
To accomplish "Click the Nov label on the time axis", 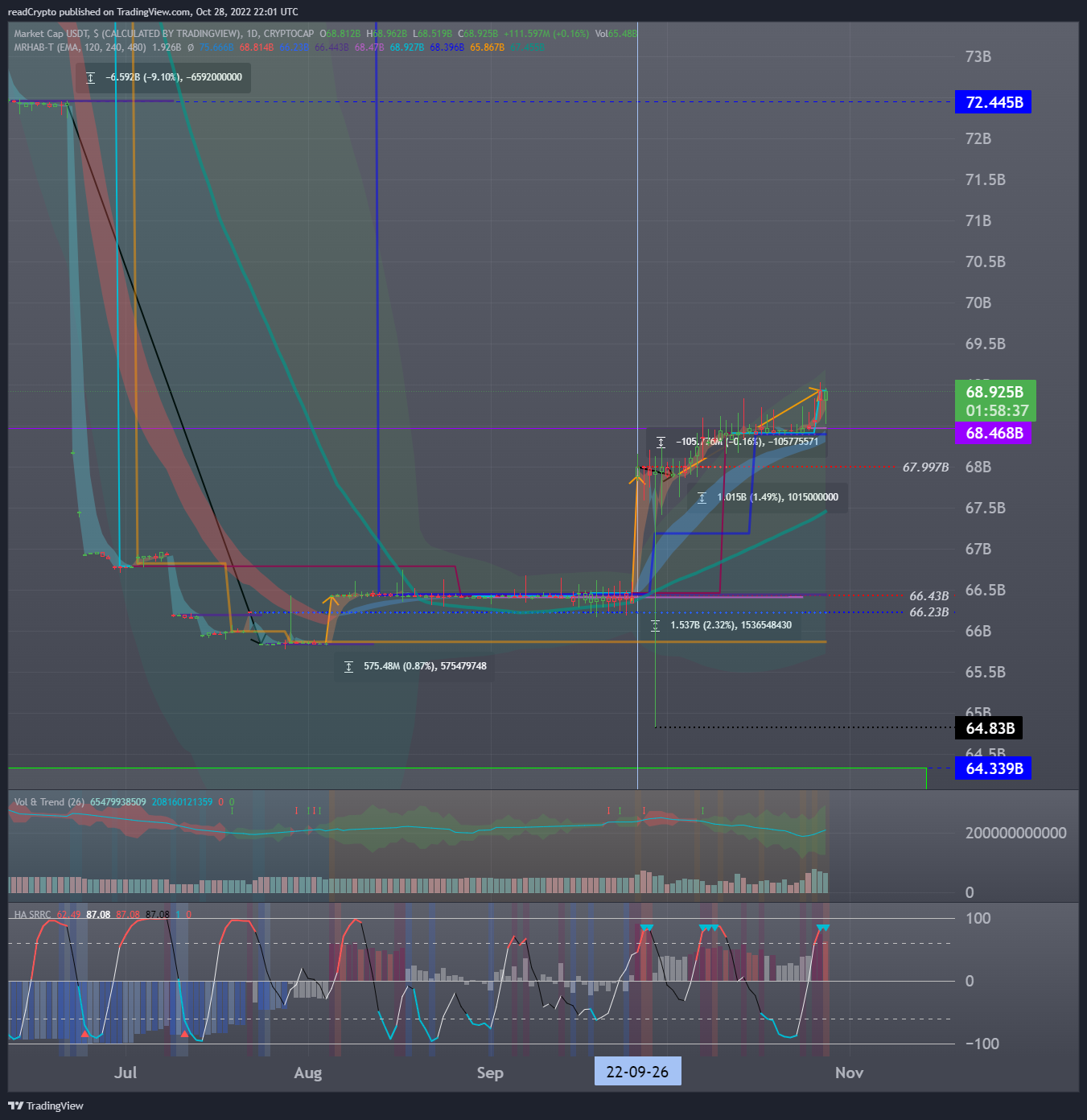I will coord(850,1073).
